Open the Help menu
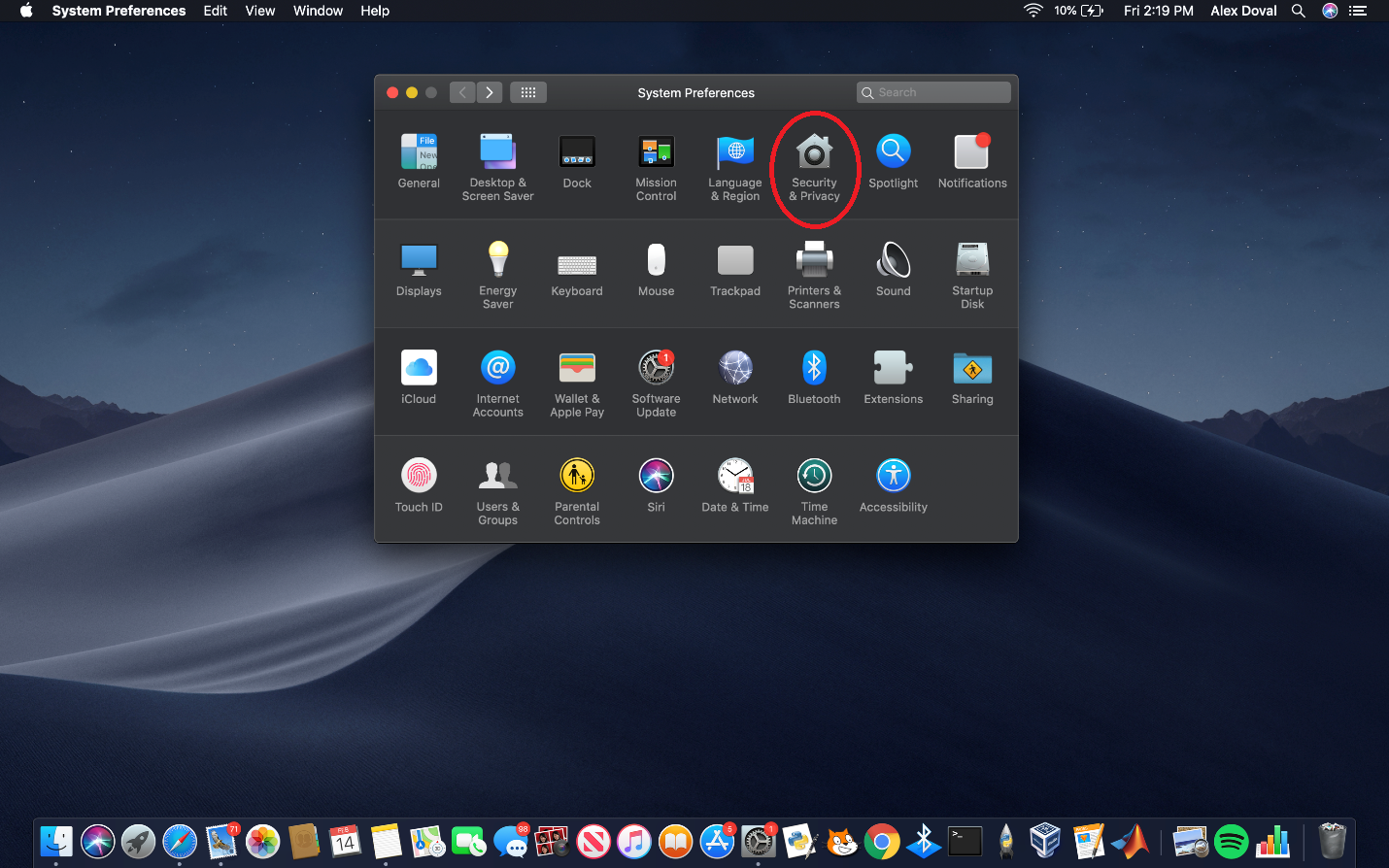Screen dimensions: 1389x868 375,11
